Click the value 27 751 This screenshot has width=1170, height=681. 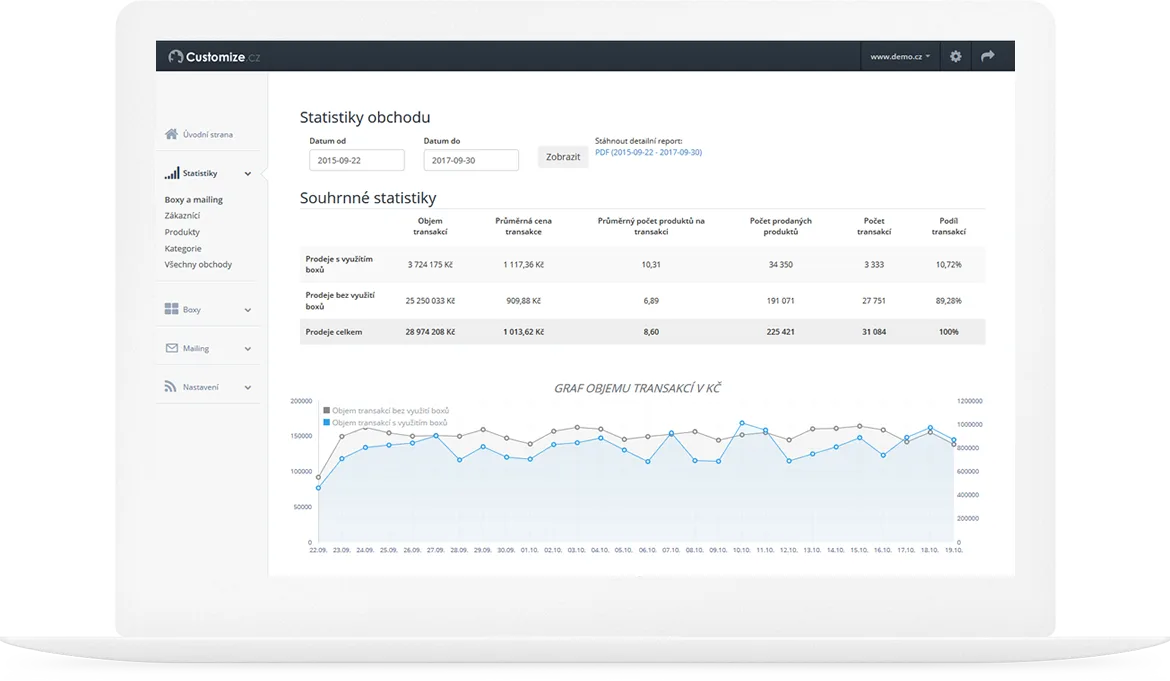click(x=874, y=301)
